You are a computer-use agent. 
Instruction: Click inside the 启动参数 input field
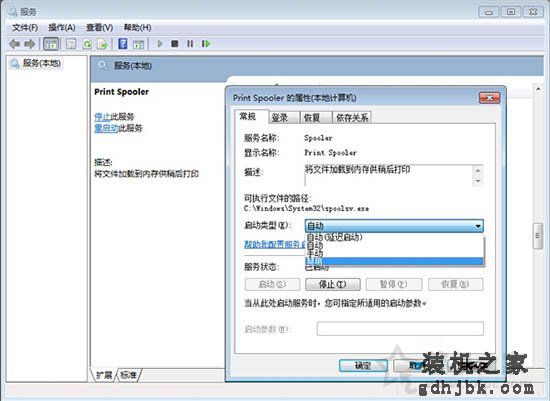pos(400,329)
